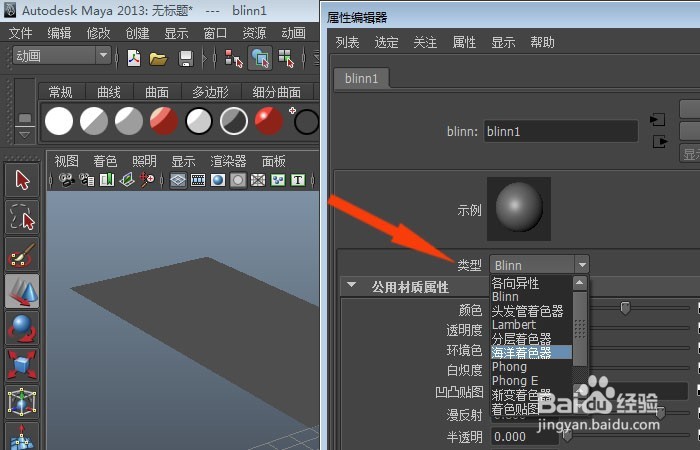Choose Phong E from the type list
This screenshot has width=700, height=450.
pyautogui.click(x=531, y=381)
